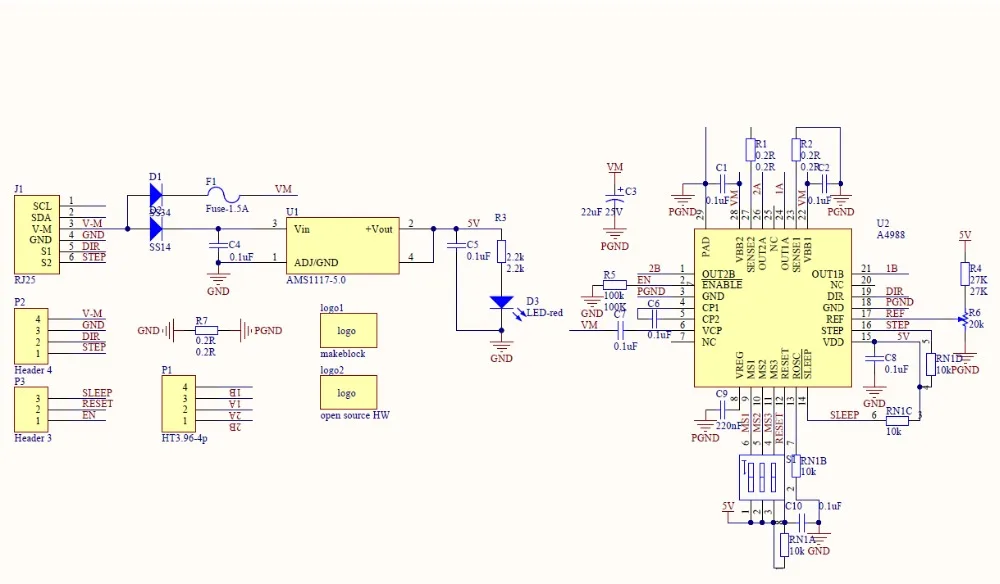Click the 'Vin' pin text on U1
Viewport: 1000px width, 584px height.
click(302, 229)
